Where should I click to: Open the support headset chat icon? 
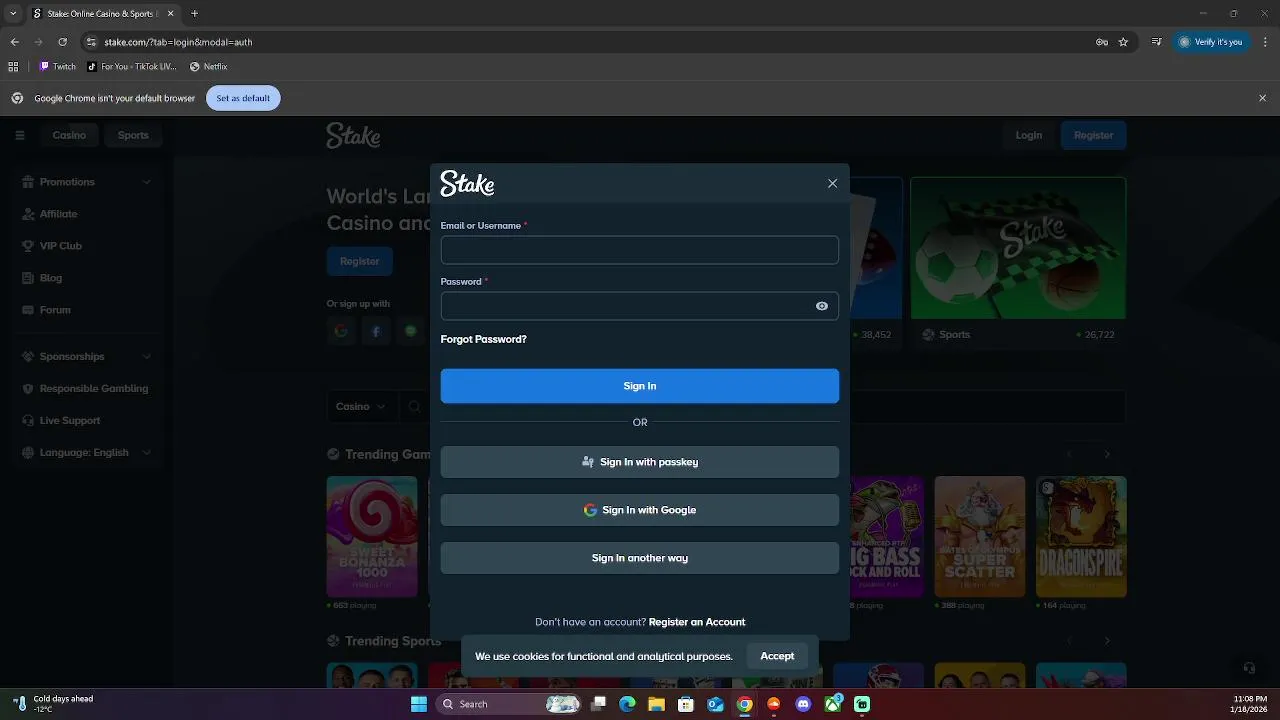1249,667
